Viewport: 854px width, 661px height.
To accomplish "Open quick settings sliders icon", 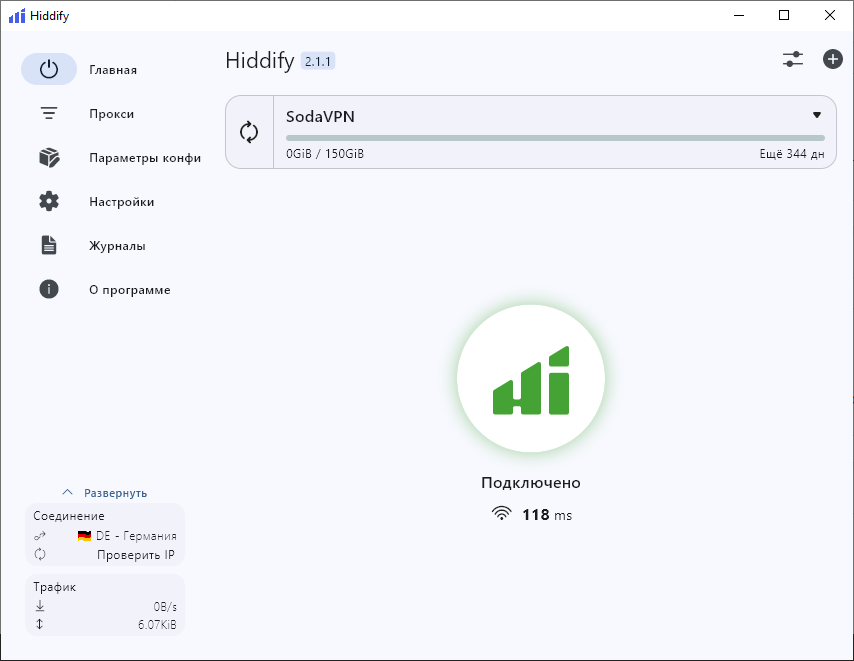I will tap(793, 59).
